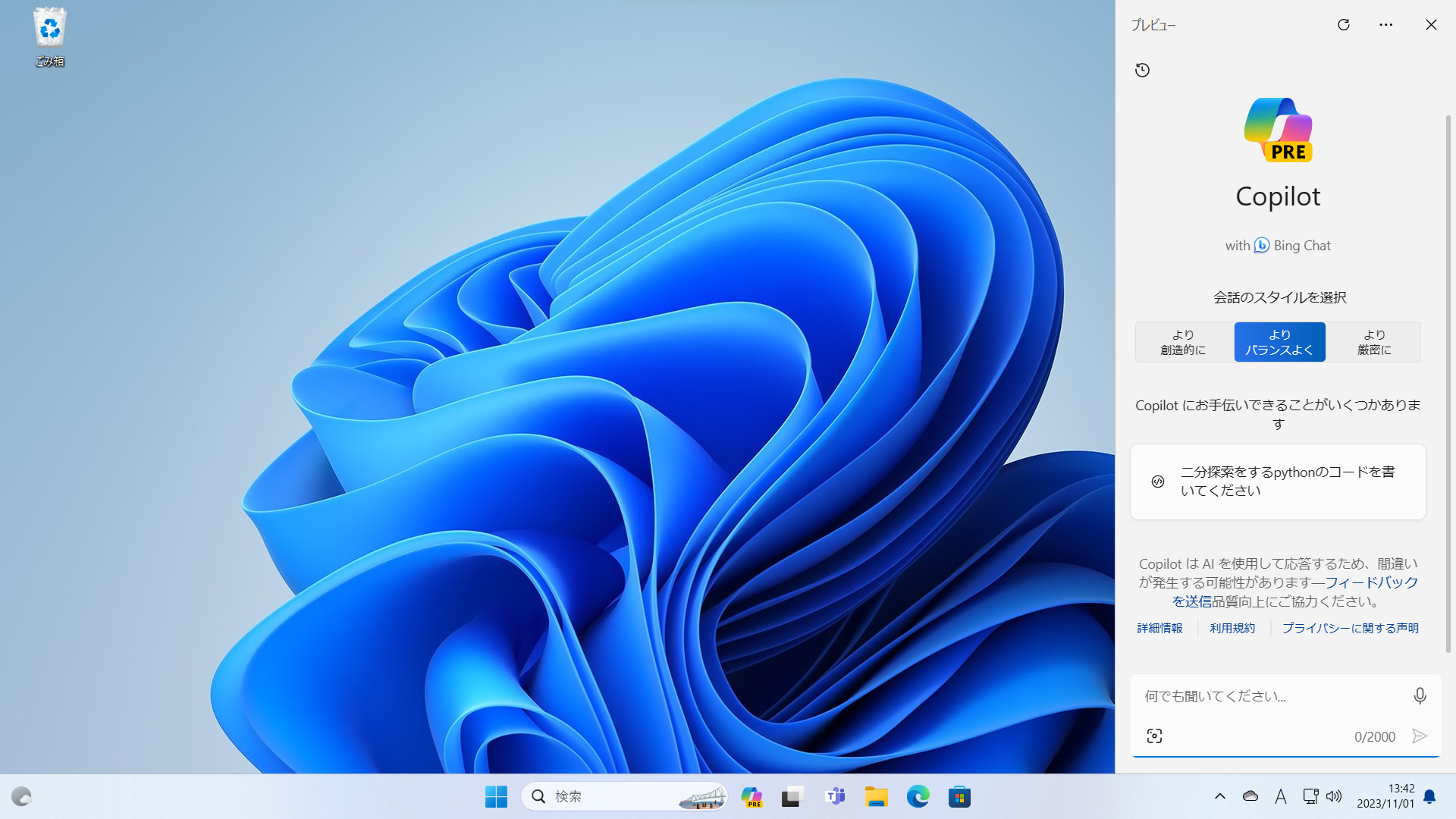
Task: Open Windows Start menu
Action: click(495, 796)
